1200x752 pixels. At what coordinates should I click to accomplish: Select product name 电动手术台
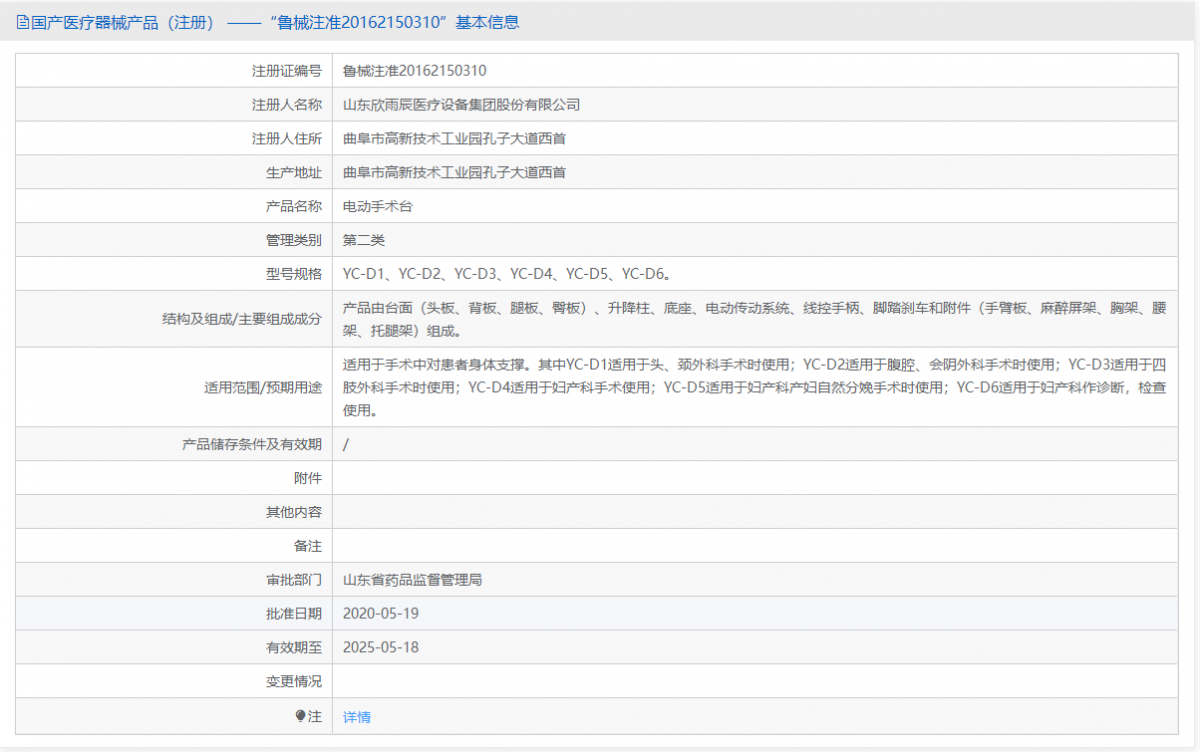pos(378,207)
